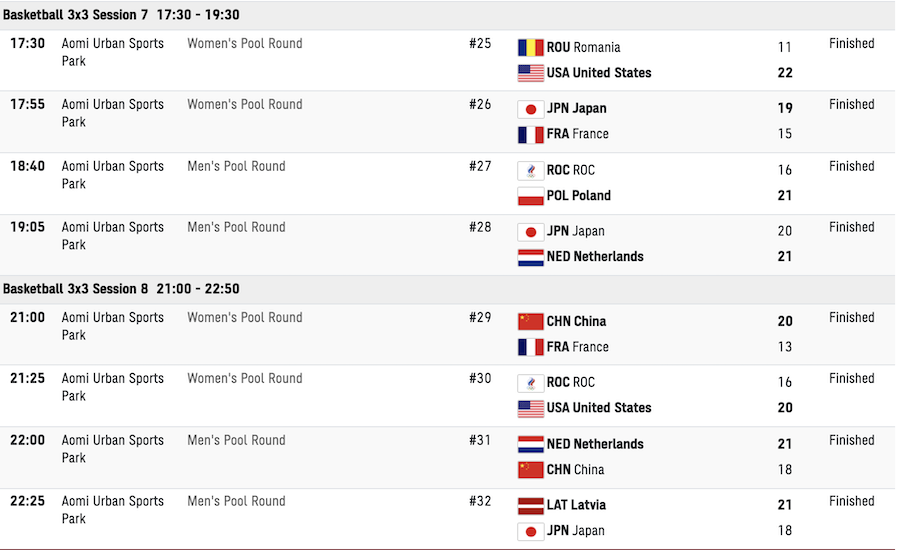Click the ROC emblem icon in match #27
Image resolution: width=900 pixels, height=550 pixels.
[x=530, y=171]
